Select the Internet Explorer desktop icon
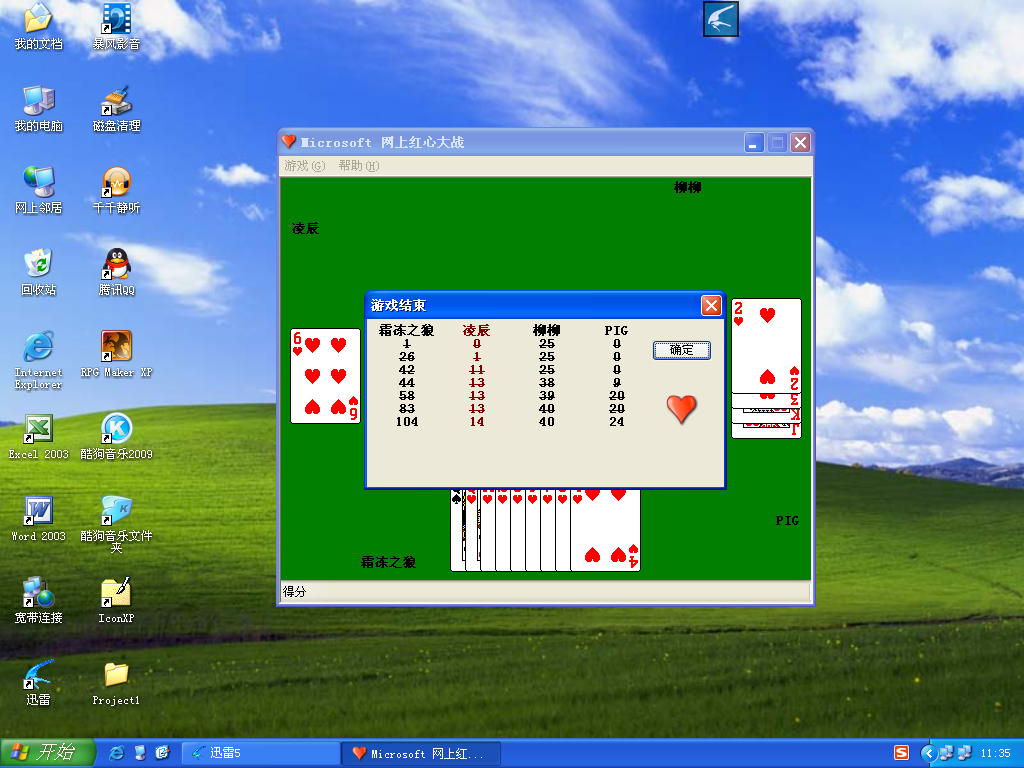 pos(39,360)
